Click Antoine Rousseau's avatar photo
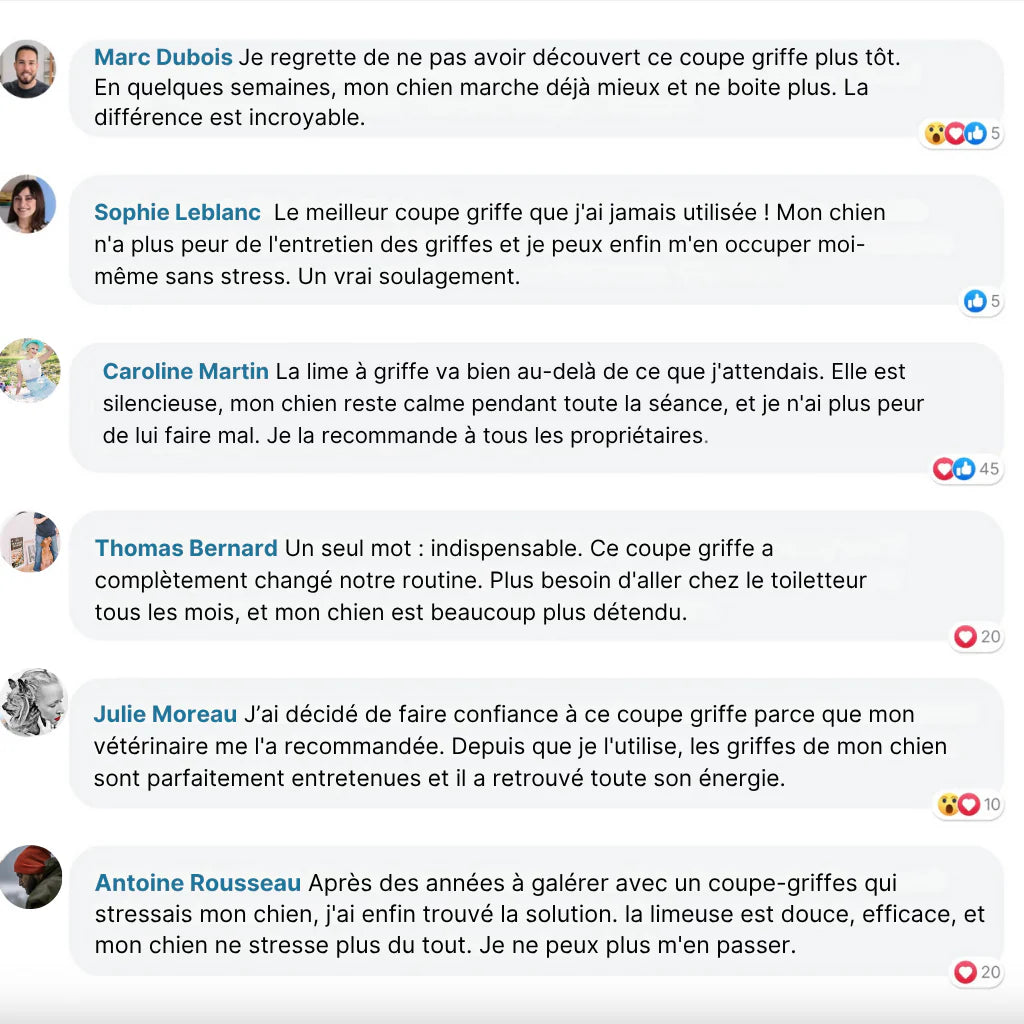This screenshot has width=1024, height=1024. pyautogui.click(x=30, y=877)
